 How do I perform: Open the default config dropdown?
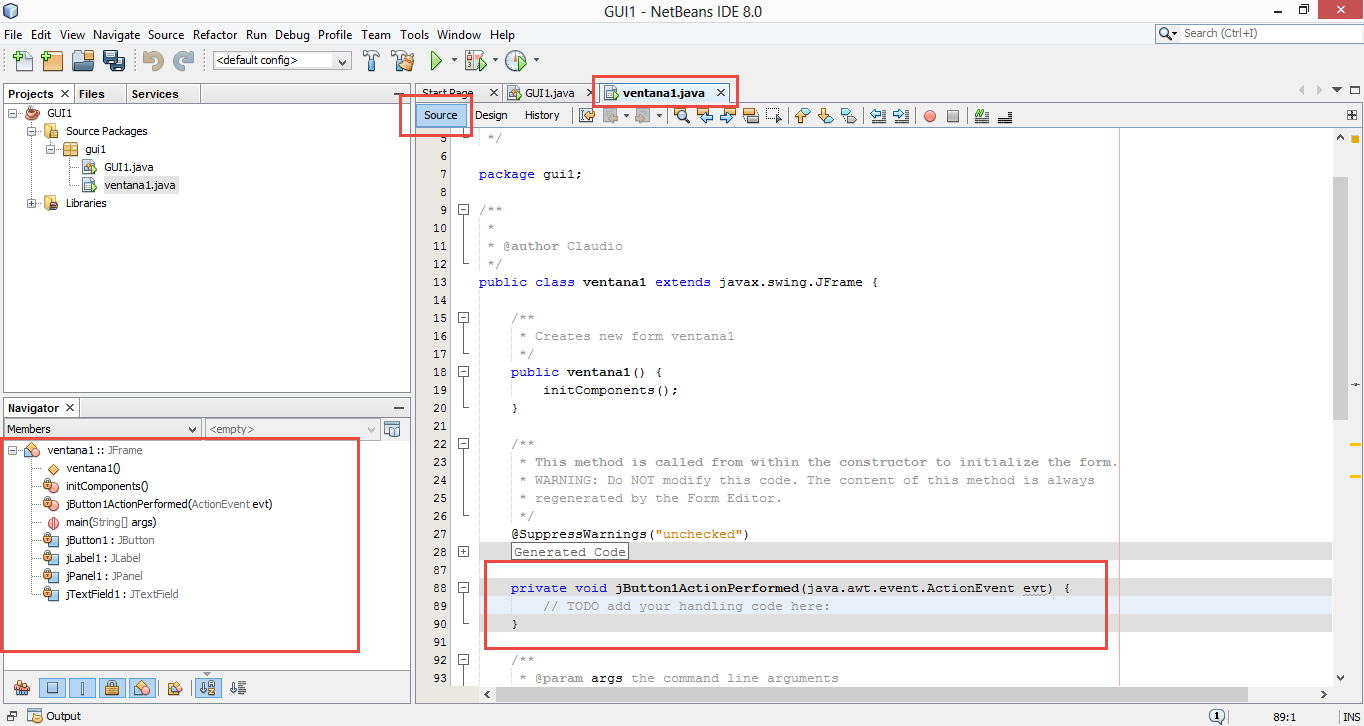343,60
